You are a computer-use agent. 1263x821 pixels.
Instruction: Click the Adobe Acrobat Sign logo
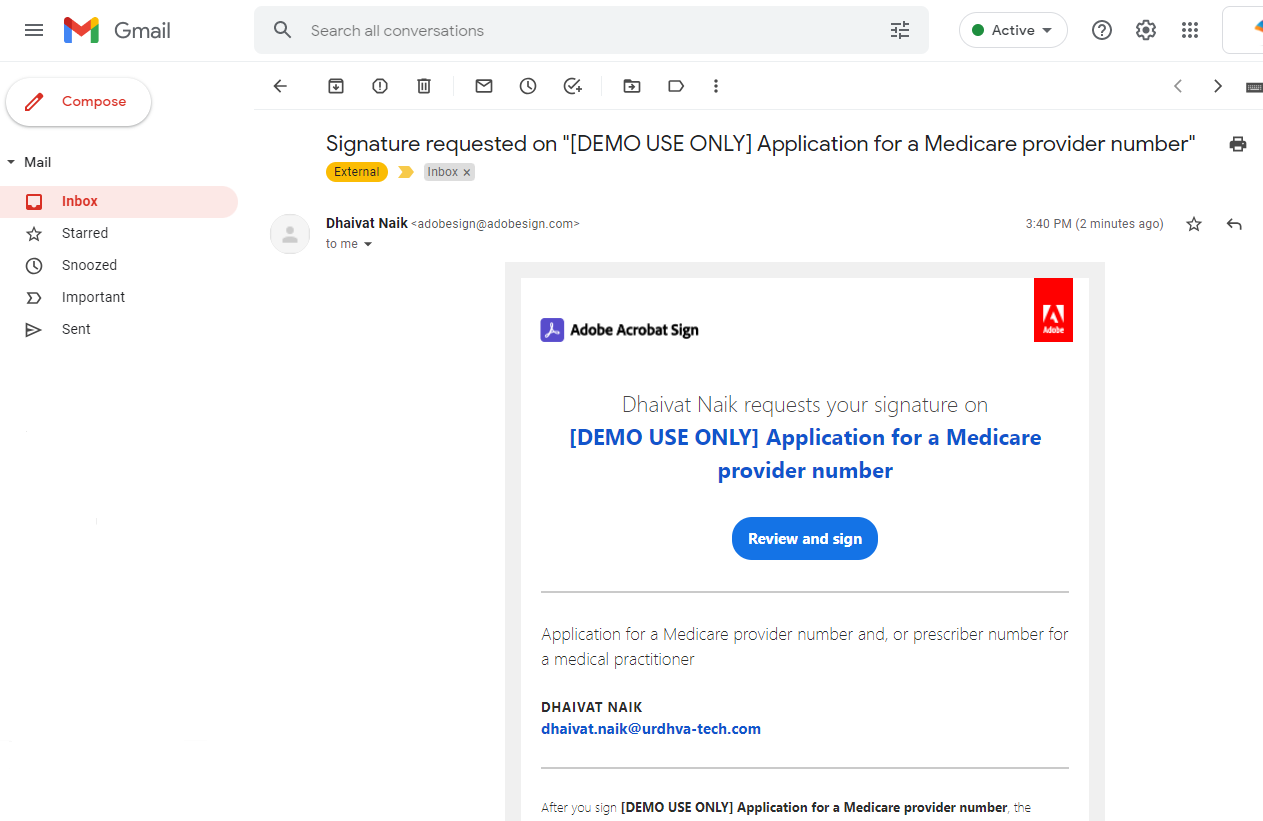point(620,330)
